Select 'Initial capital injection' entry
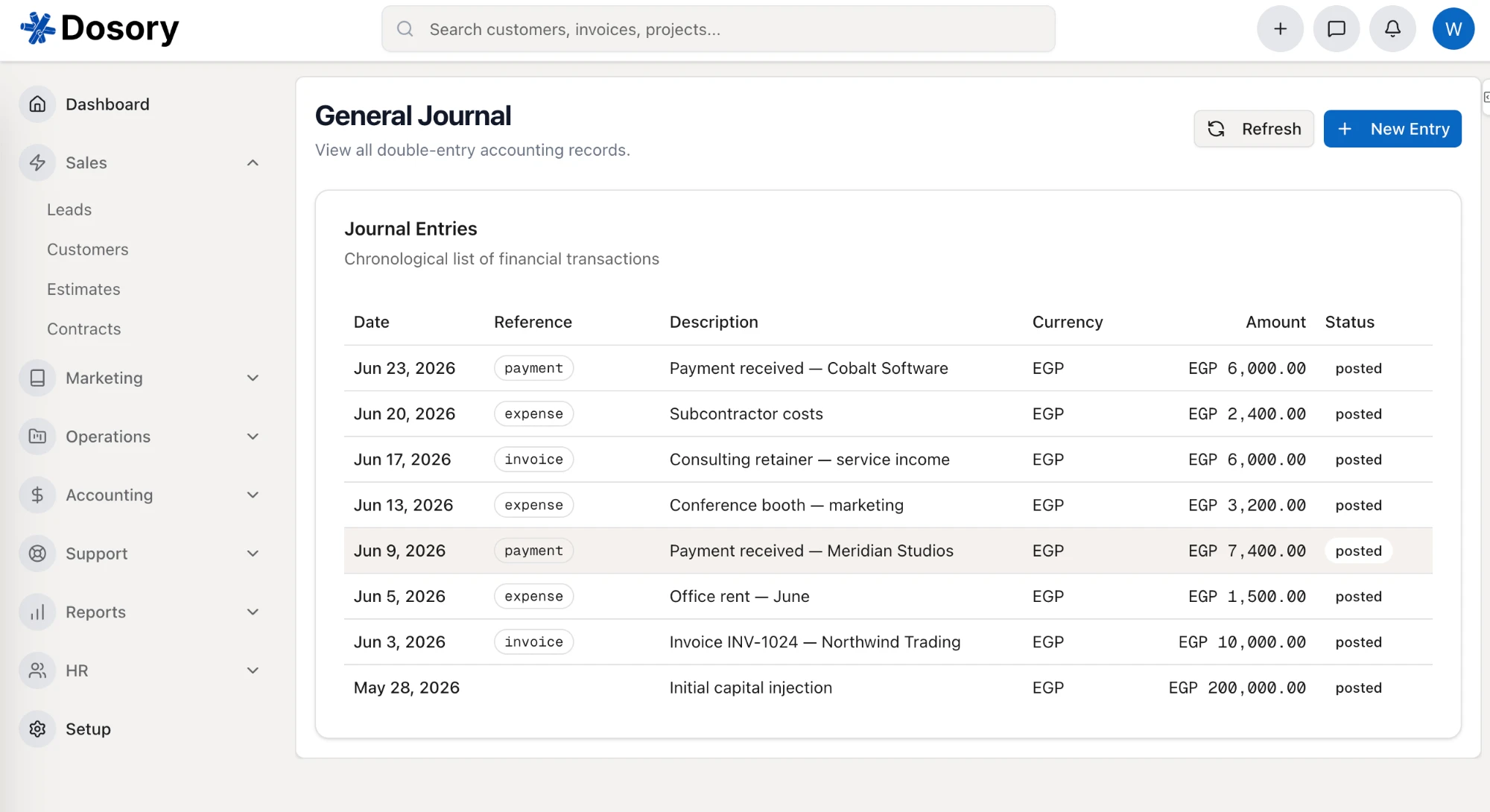The width and height of the screenshot is (1490, 812). [750, 688]
